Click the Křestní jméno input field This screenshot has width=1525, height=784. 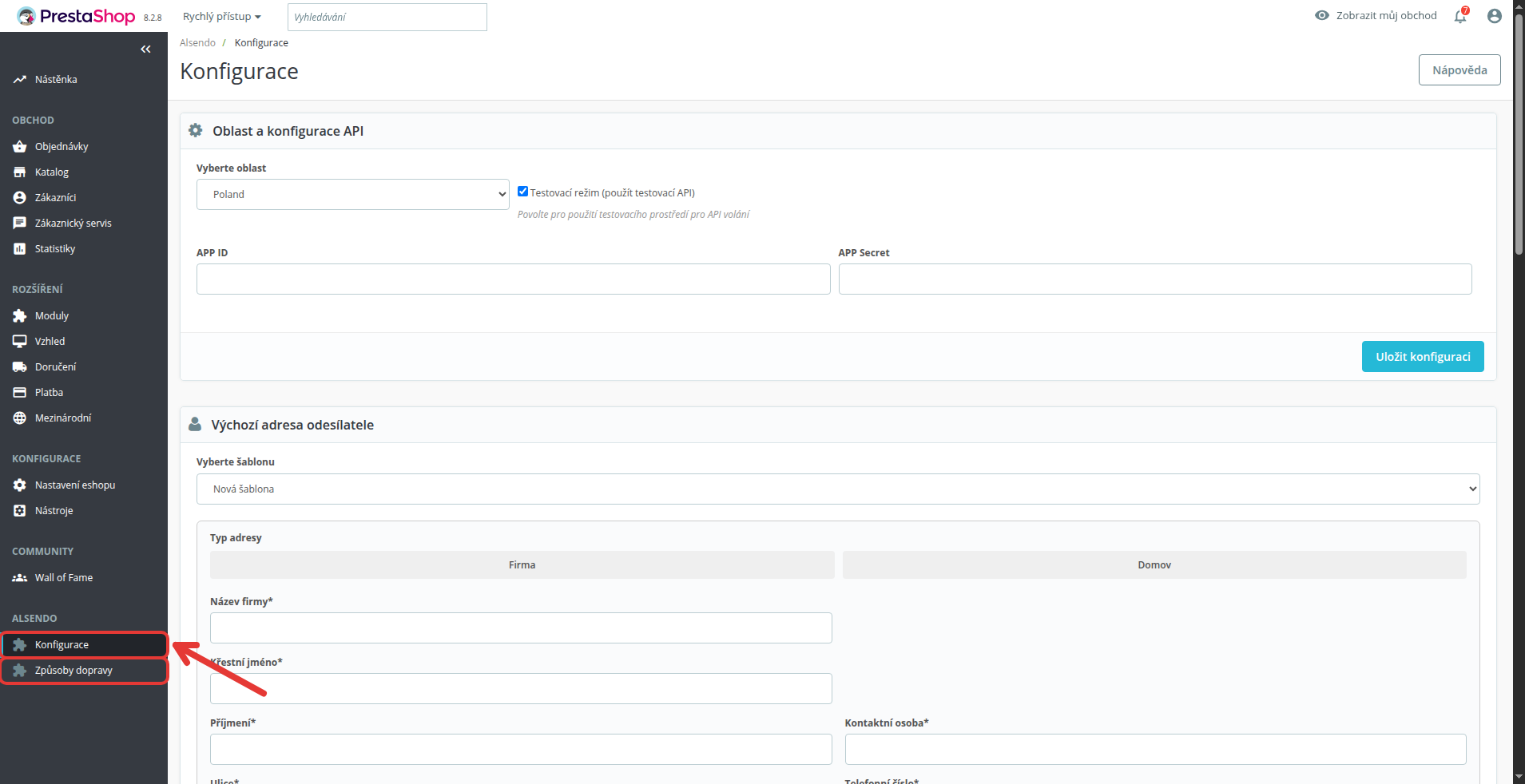[x=521, y=689]
